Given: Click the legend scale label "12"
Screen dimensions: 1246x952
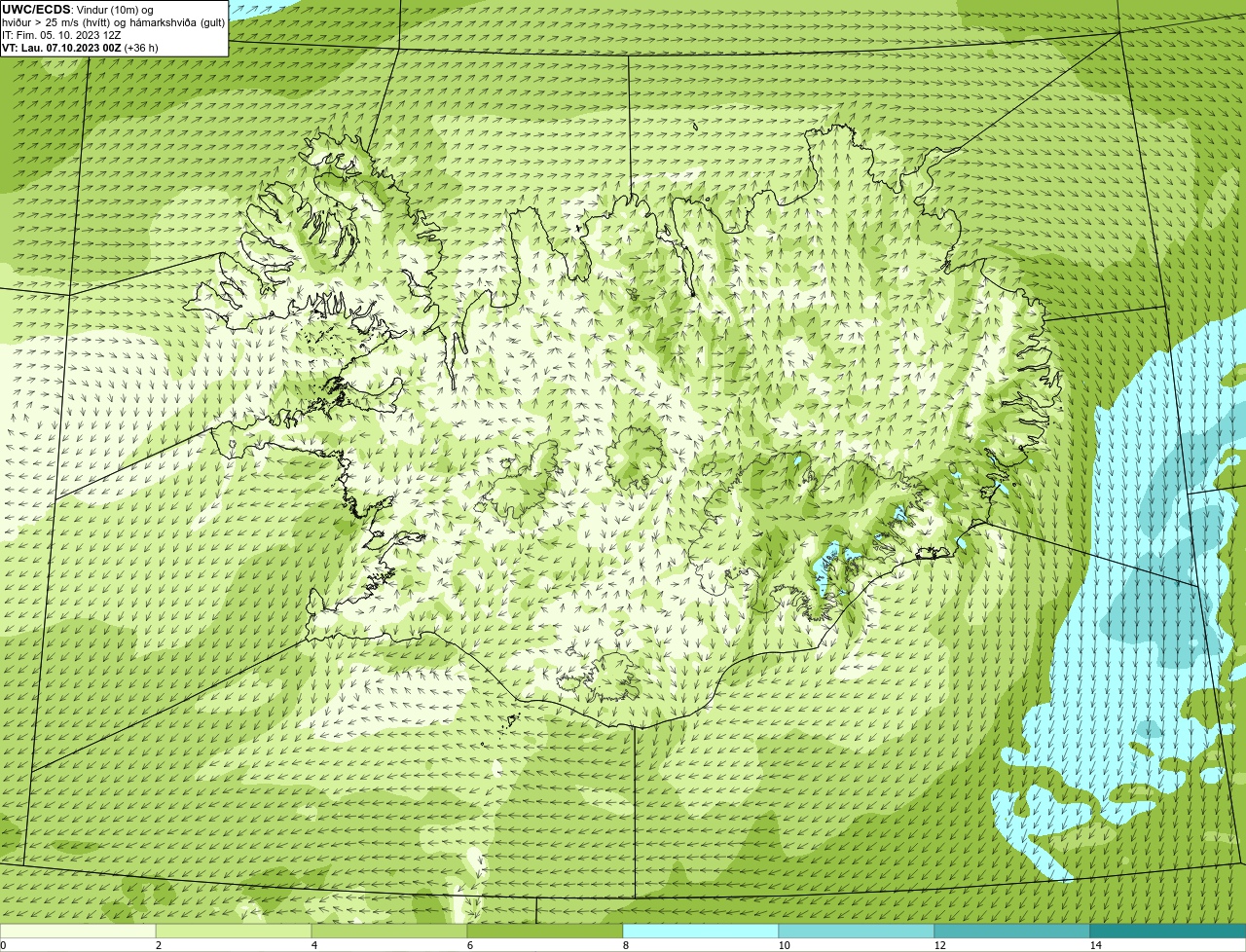Looking at the screenshot, I should (939, 945).
